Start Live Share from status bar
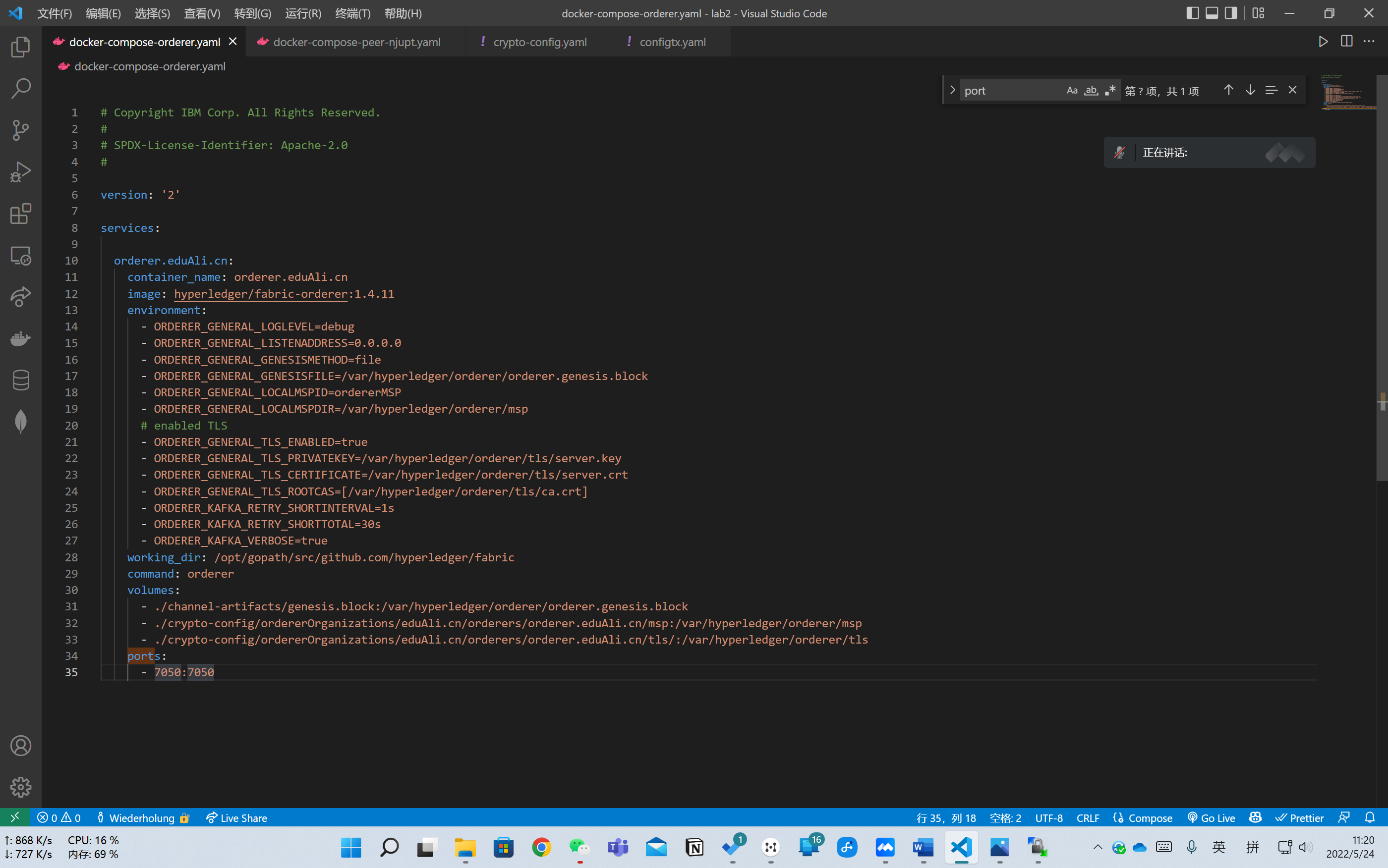This screenshot has height=868, width=1388. tap(236, 817)
